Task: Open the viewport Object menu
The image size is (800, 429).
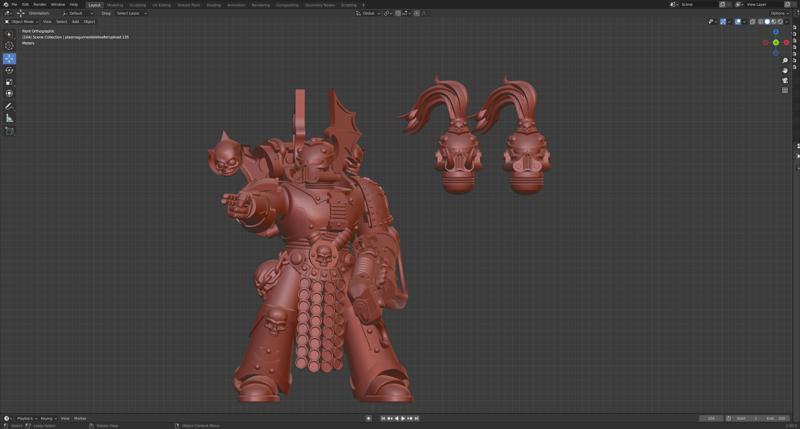Action: (89, 21)
